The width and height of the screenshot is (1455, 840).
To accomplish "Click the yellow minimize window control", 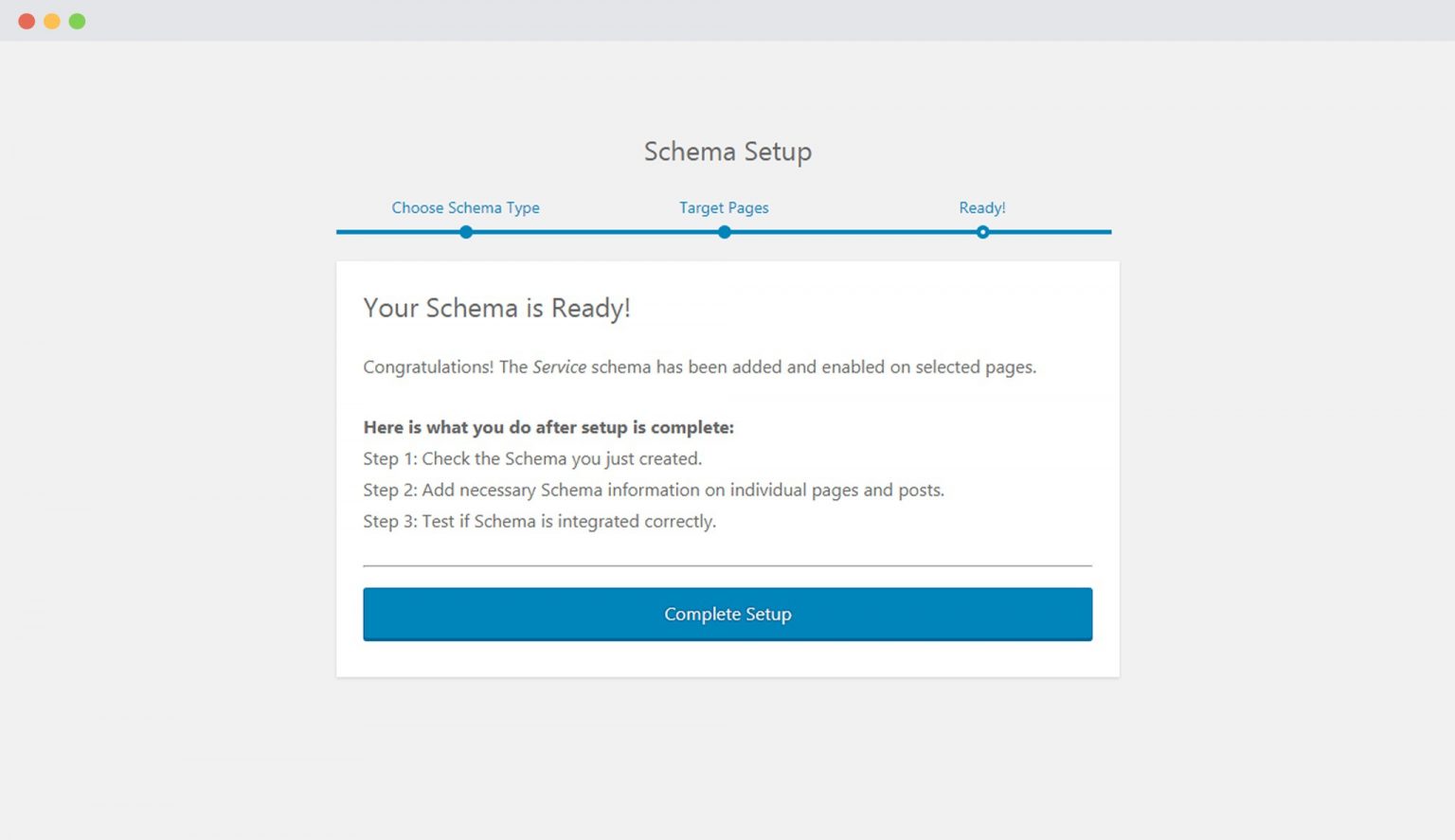I will (x=51, y=20).
